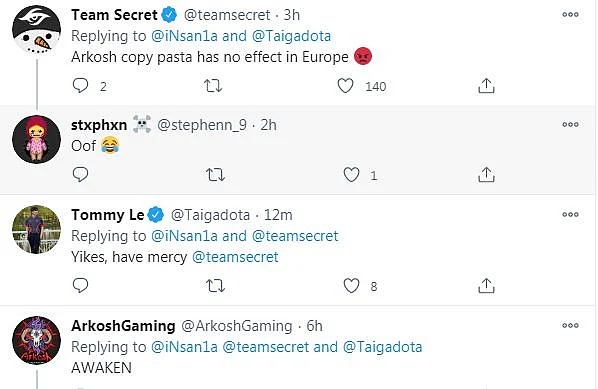598x389 pixels.
Task: Open more options on Team Secret's tweet
Action: (x=570, y=14)
